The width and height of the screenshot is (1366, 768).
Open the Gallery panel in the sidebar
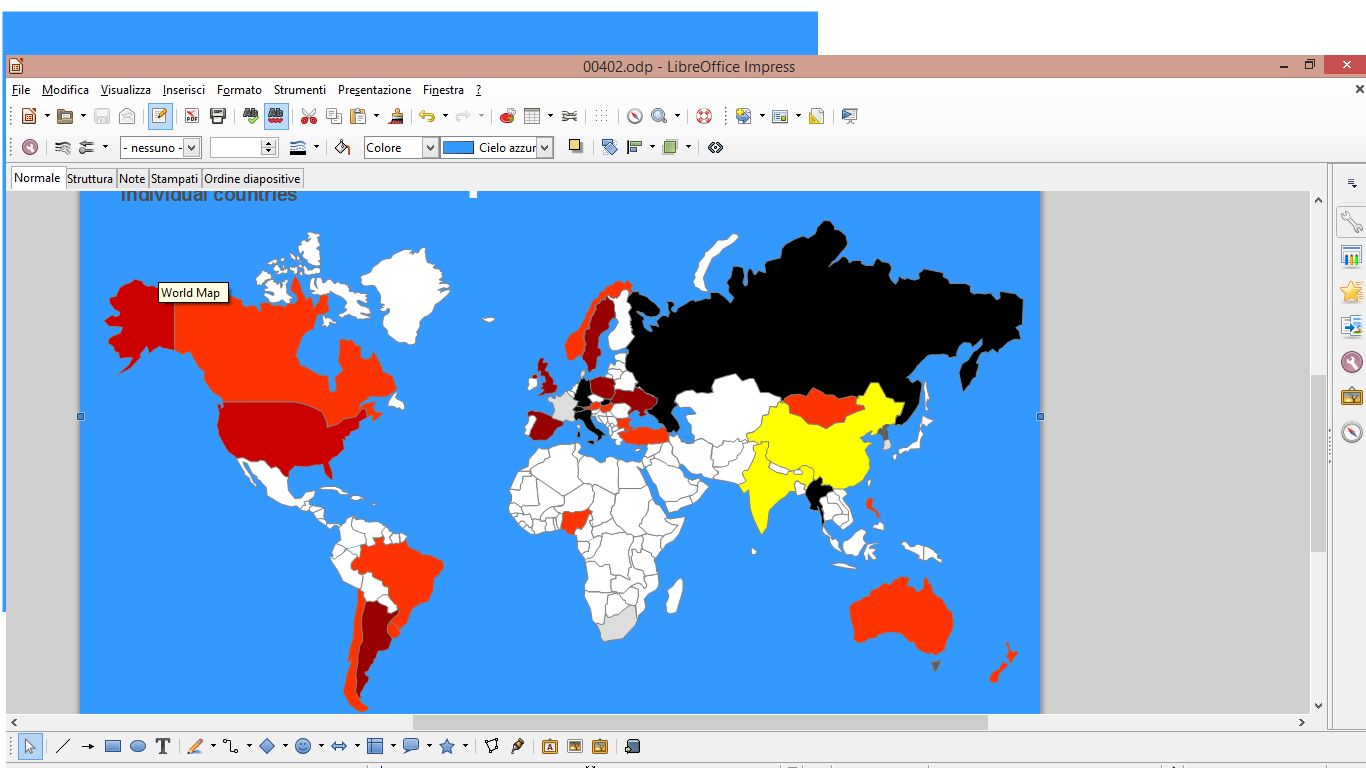(x=1352, y=397)
